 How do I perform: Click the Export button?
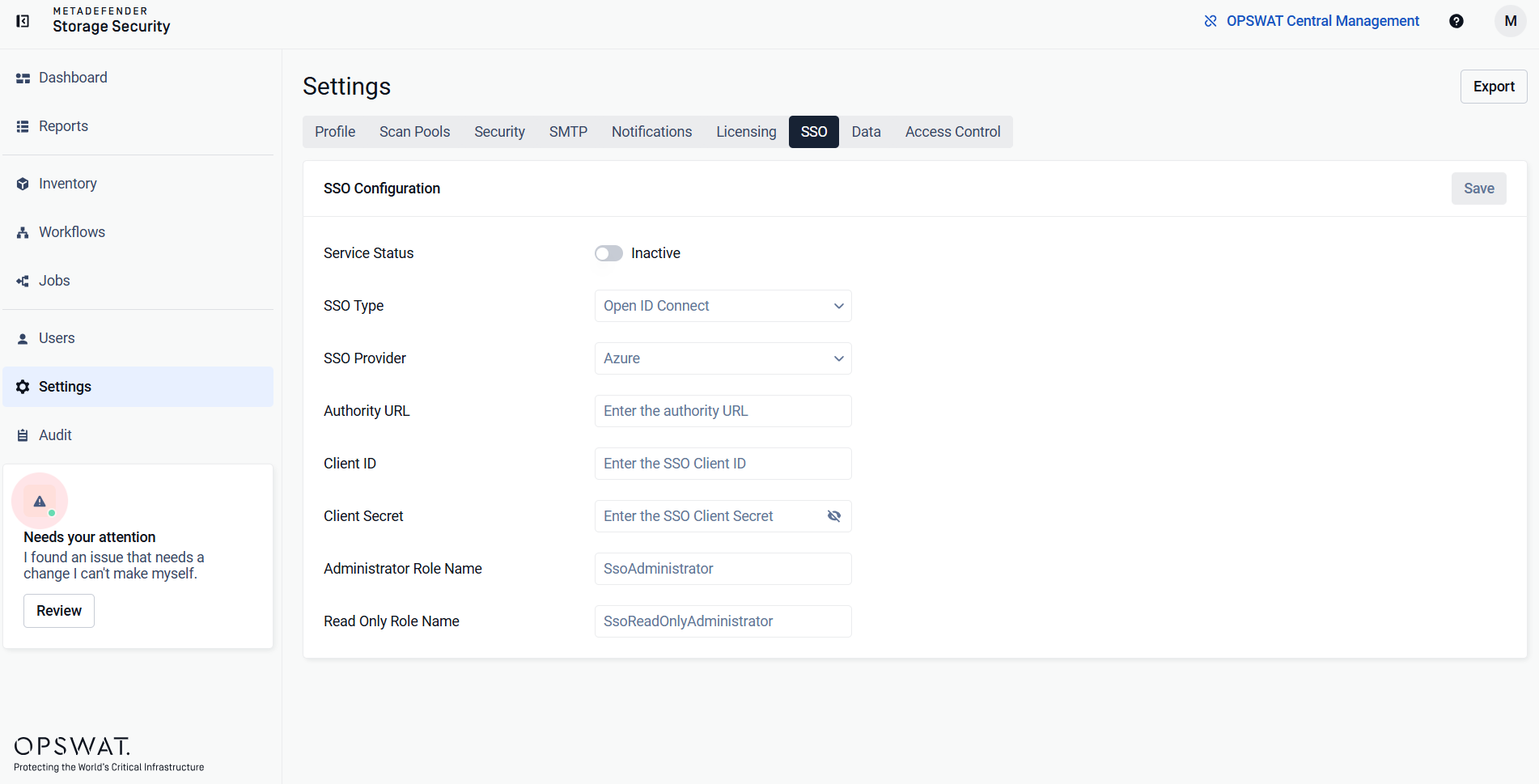(x=1494, y=87)
